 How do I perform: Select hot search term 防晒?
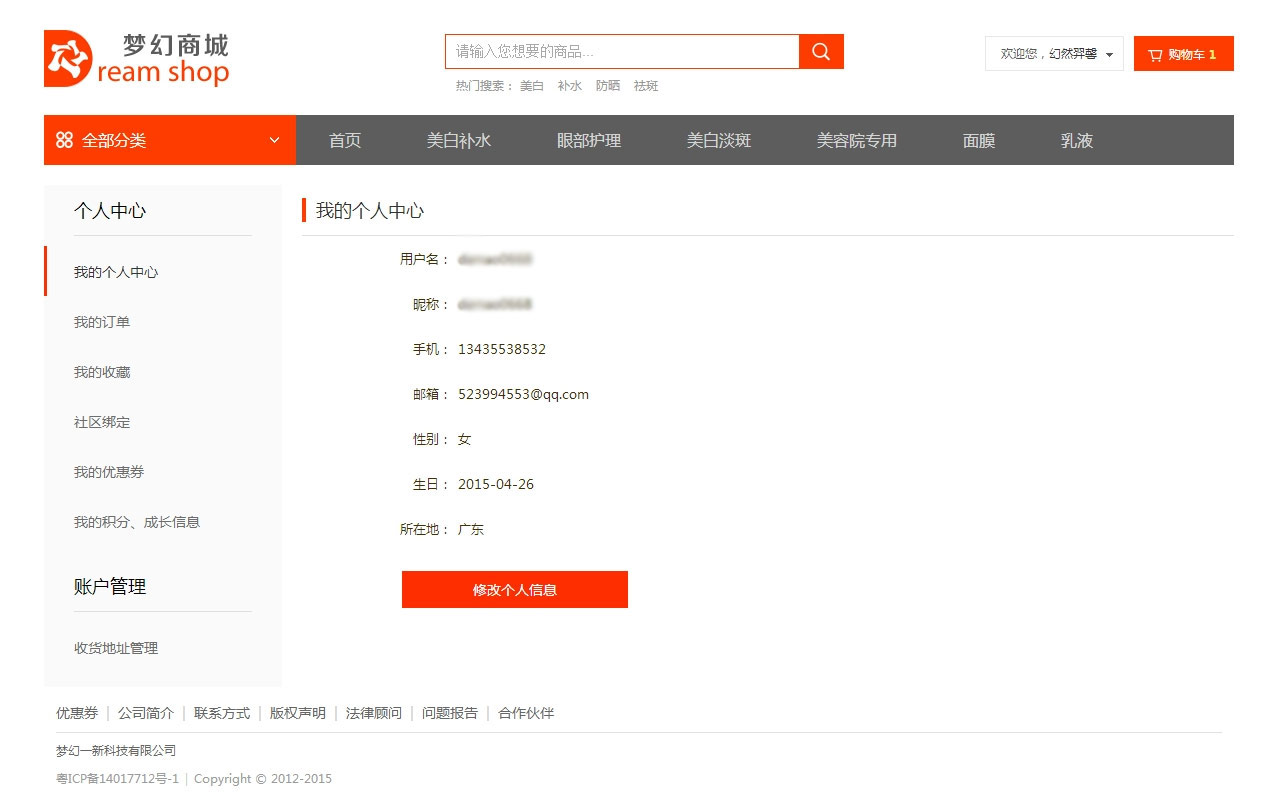(x=608, y=86)
